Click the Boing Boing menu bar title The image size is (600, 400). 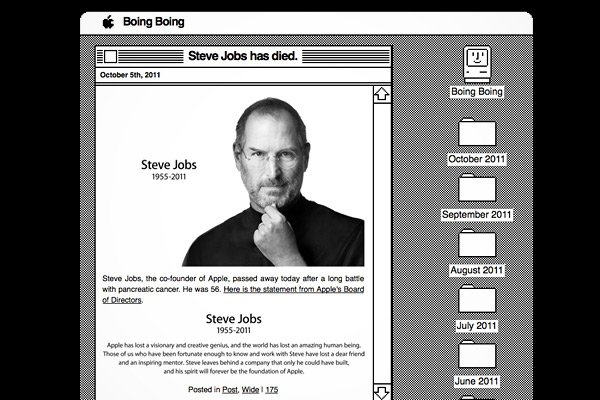(153, 22)
